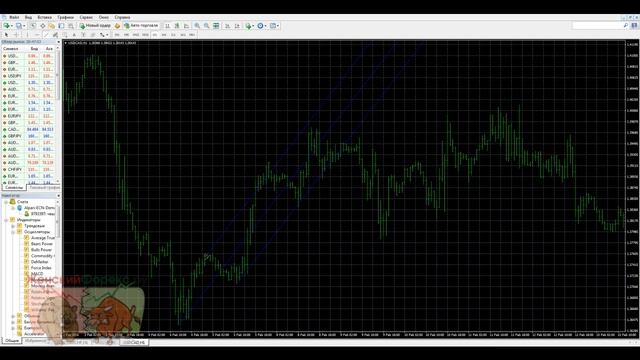Open the chart periods dropdown
The width and height of the screenshot is (640, 360).
(x=262, y=26)
